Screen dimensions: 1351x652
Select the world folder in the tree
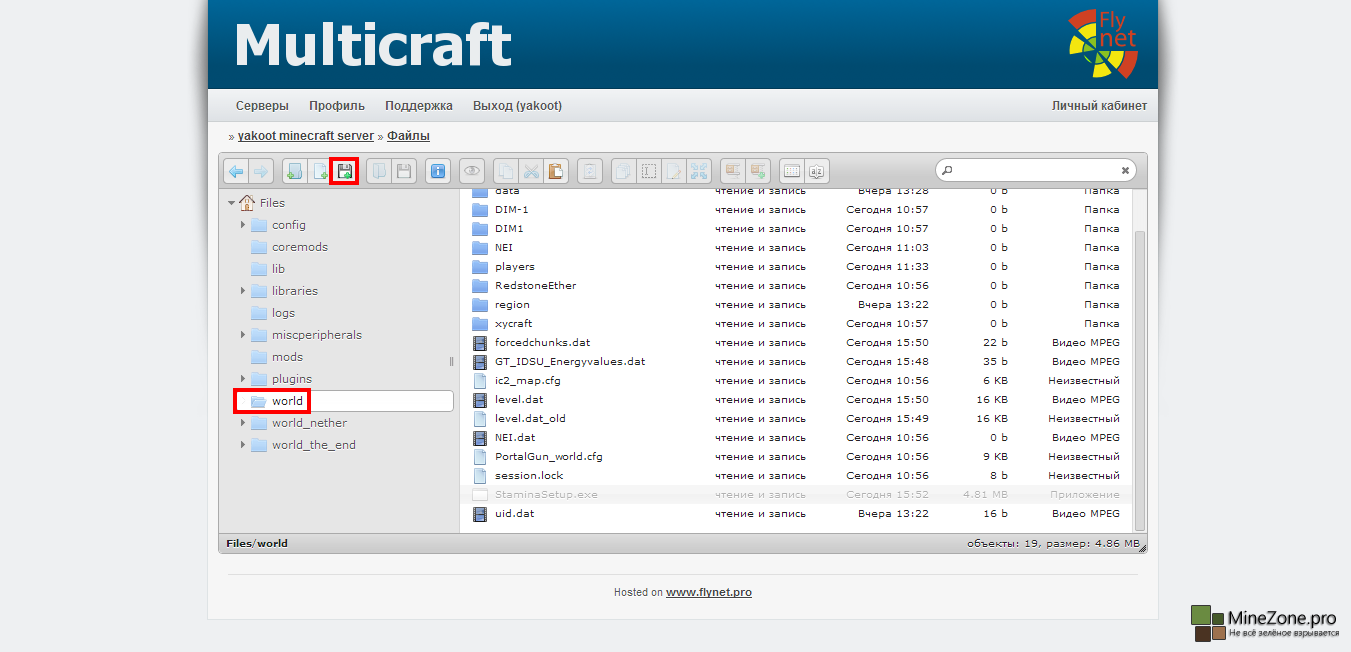tap(287, 401)
